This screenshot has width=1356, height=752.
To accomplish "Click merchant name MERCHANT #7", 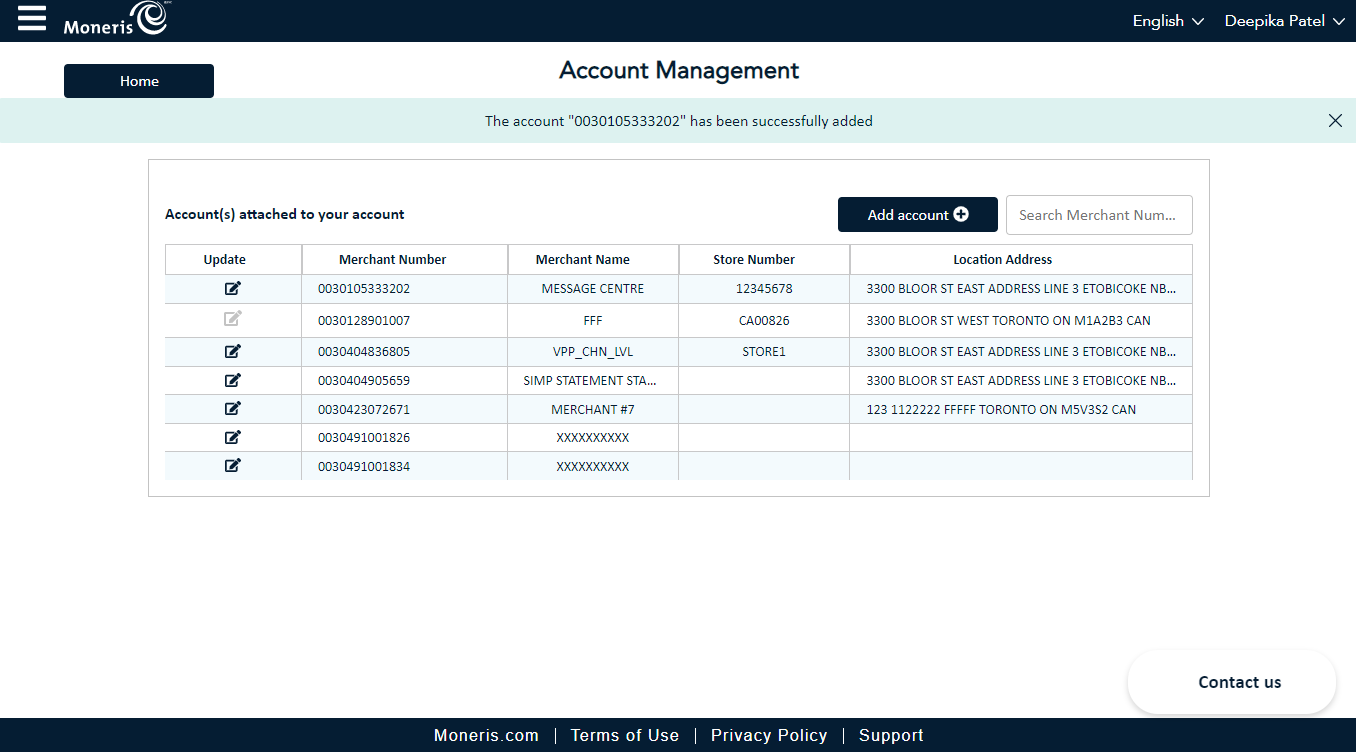I will [x=593, y=410].
